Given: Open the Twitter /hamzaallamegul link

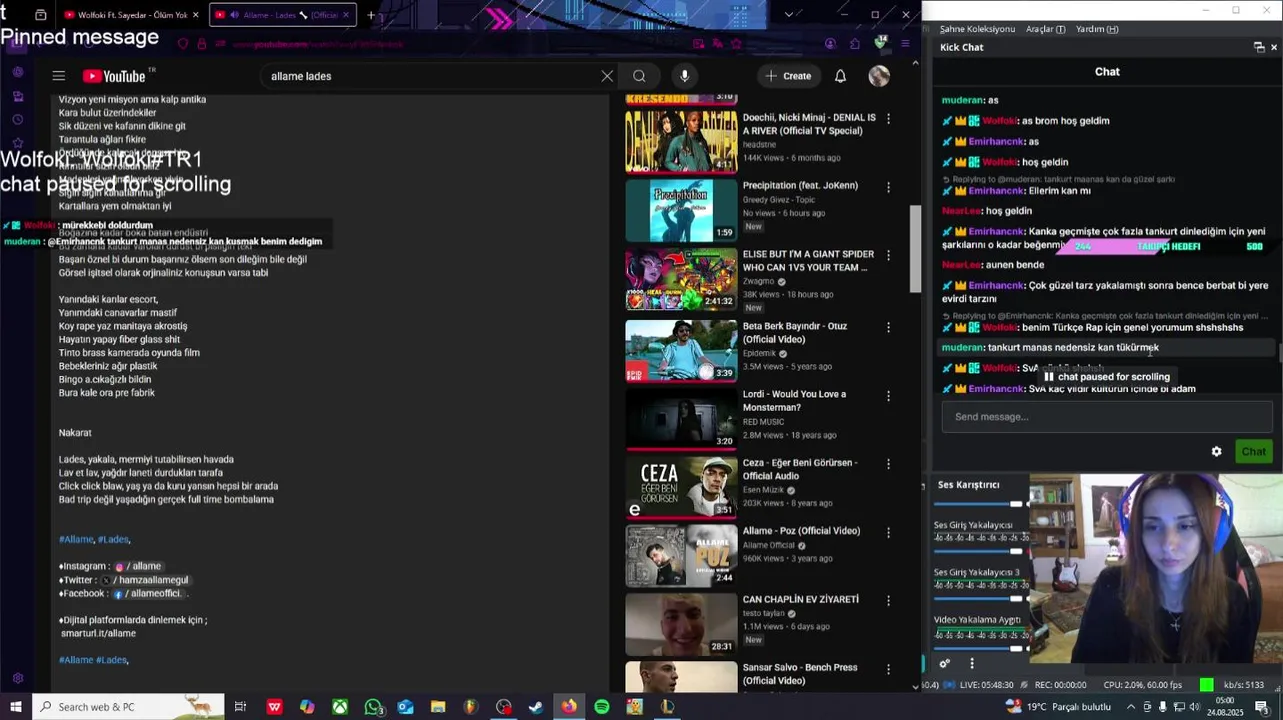Looking at the screenshot, I should 145,580.
